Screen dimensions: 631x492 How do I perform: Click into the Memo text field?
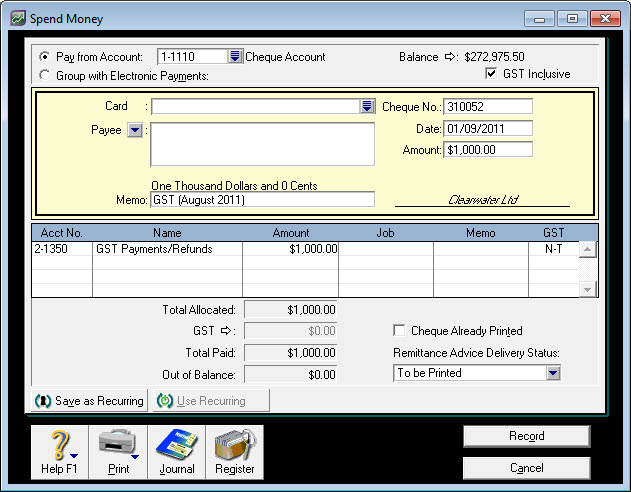[x=262, y=199]
